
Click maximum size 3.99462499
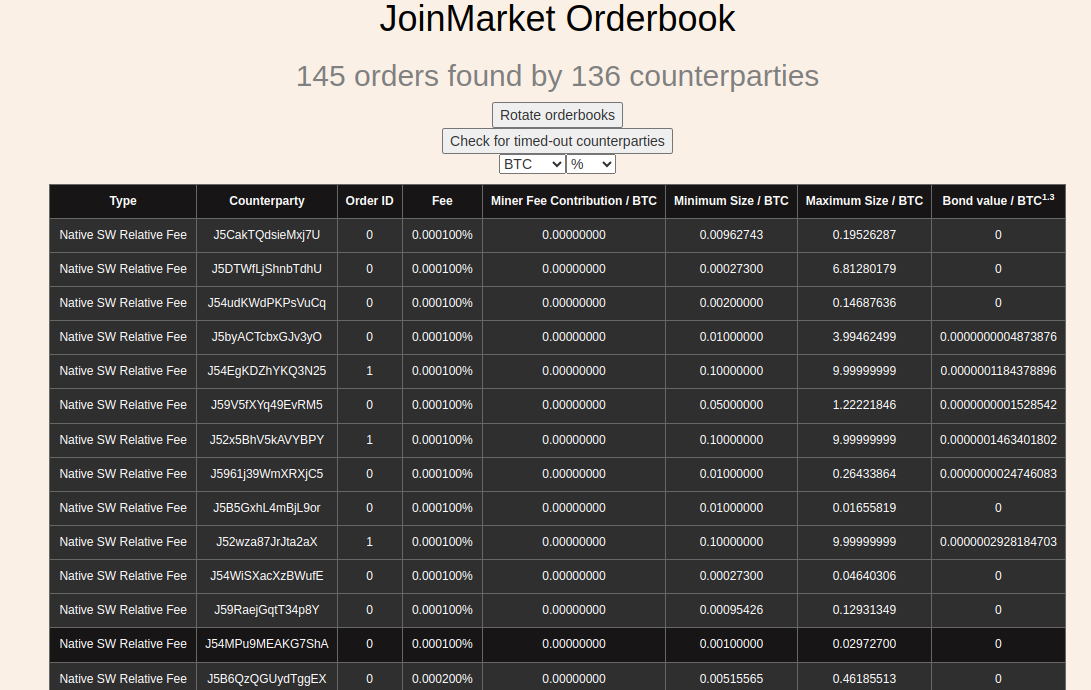(x=864, y=337)
